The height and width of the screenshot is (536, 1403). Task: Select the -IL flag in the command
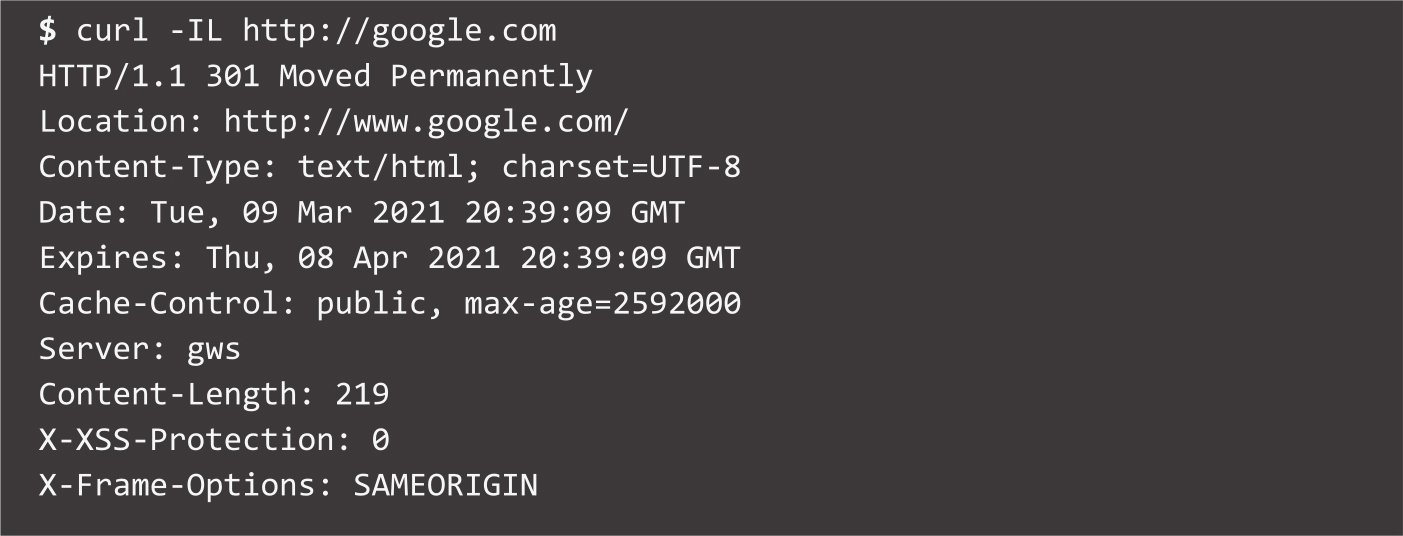[196, 31]
